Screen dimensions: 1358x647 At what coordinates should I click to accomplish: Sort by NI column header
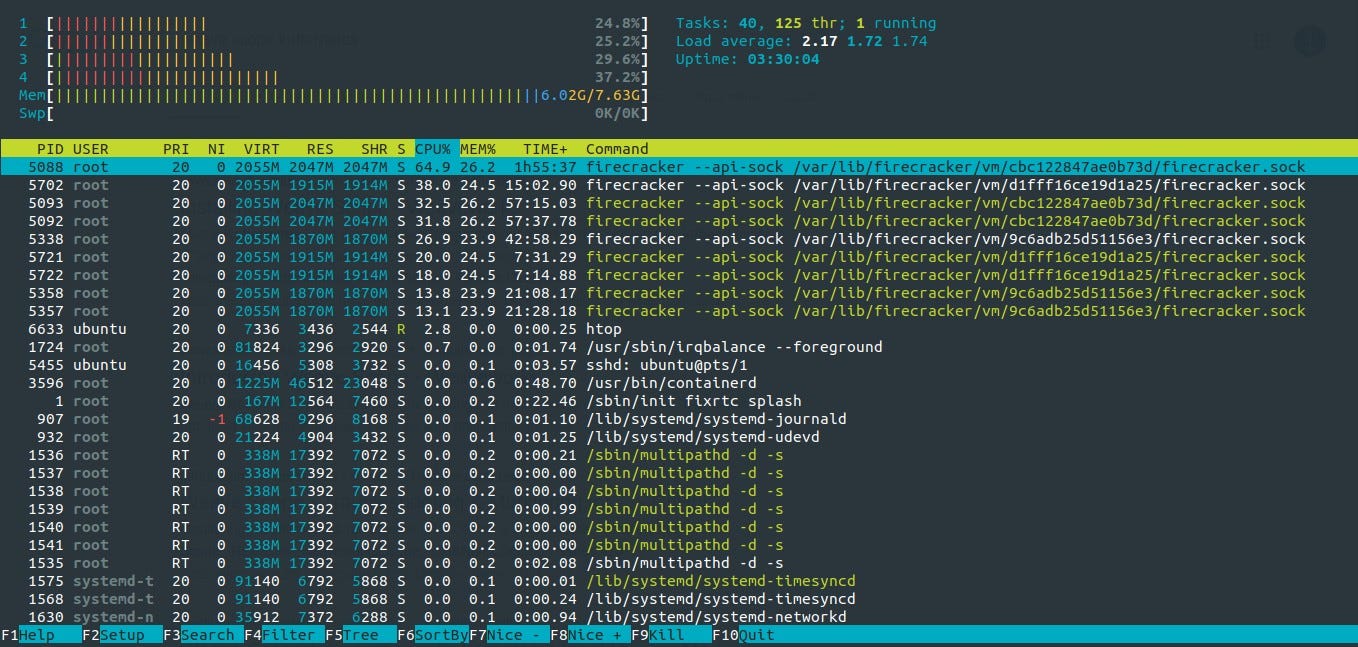pyautogui.click(x=216, y=149)
